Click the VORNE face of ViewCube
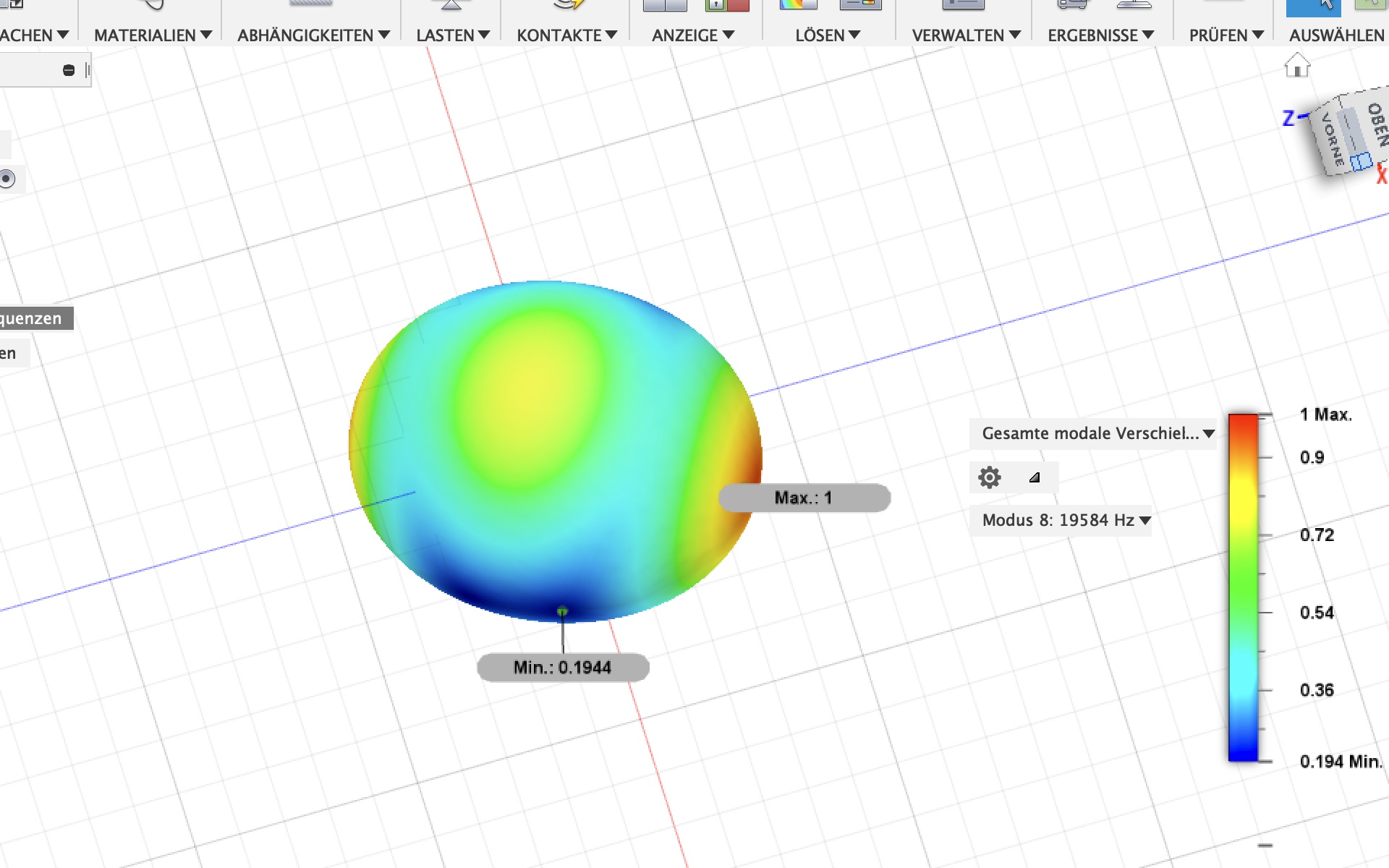This screenshot has height=868, width=1389. click(1333, 140)
